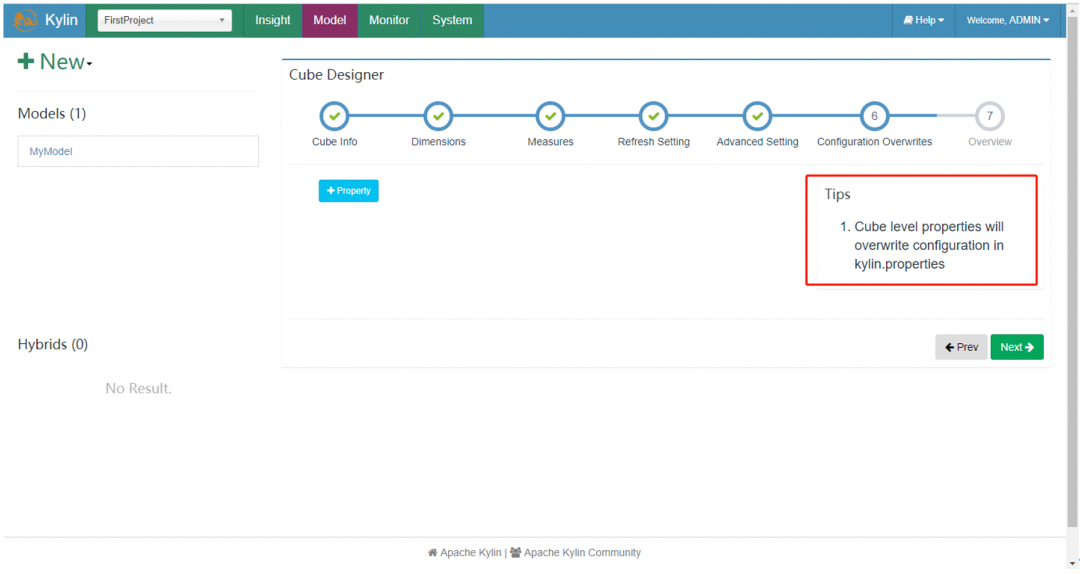Click the cube level properties tip text
Screen dimensions: 1080x574
pyautogui.click(x=928, y=245)
